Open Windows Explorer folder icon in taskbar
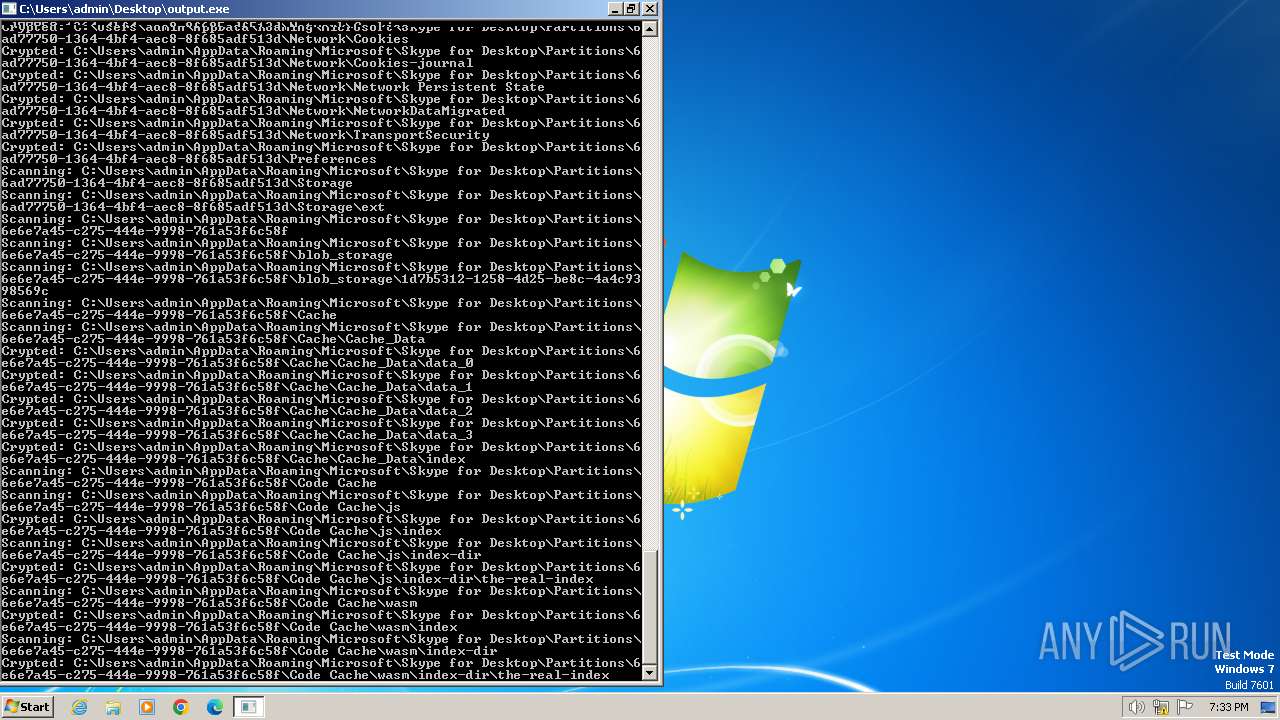The height and width of the screenshot is (720, 1280). pyautogui.click(x=113, y=707)
